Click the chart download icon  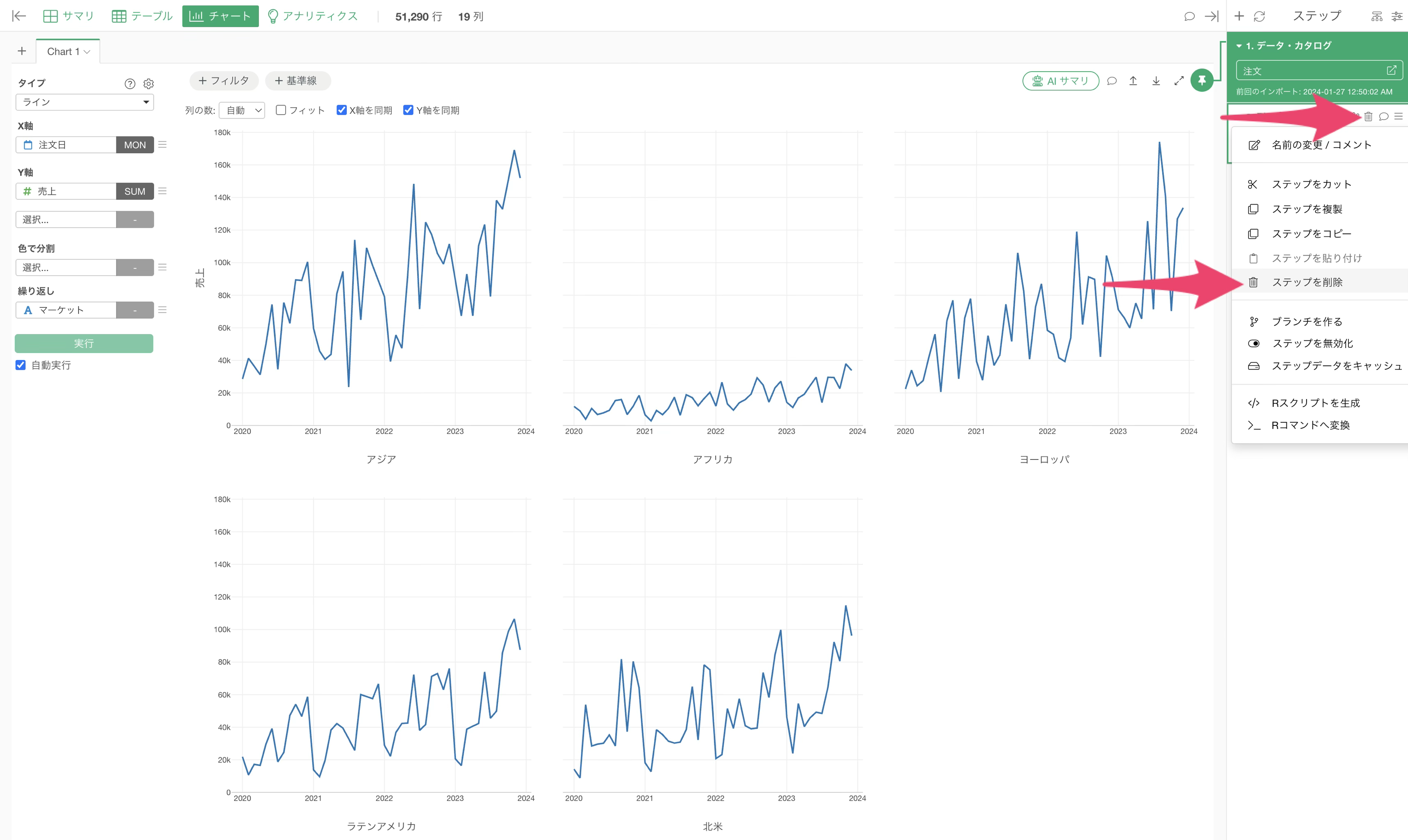[1156, 81]
